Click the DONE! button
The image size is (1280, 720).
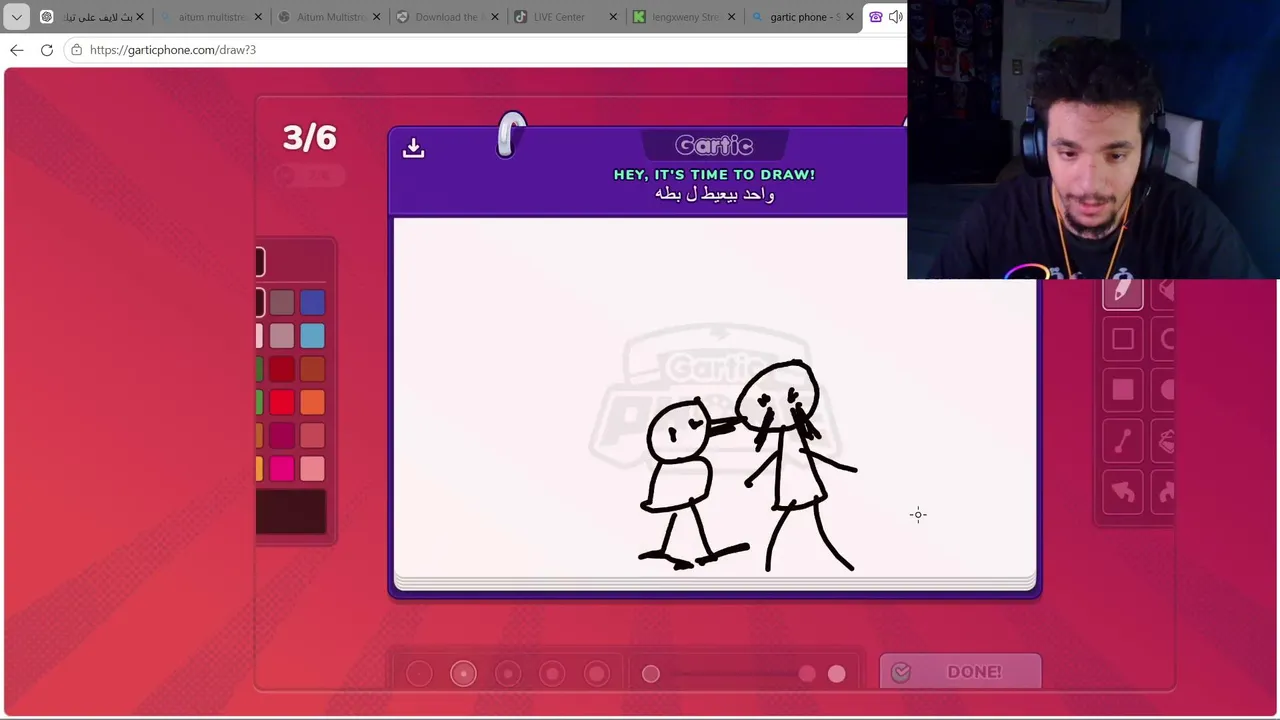click(x=960, y=672)
